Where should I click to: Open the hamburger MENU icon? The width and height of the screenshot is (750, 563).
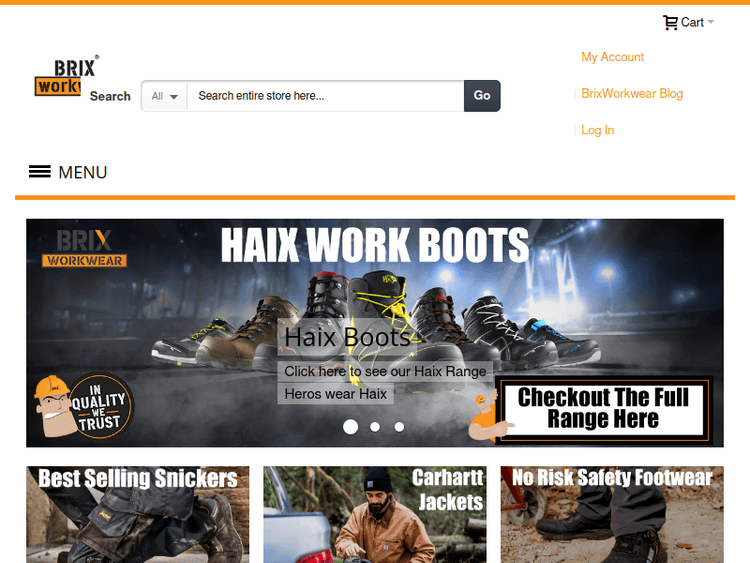point(40,172)
